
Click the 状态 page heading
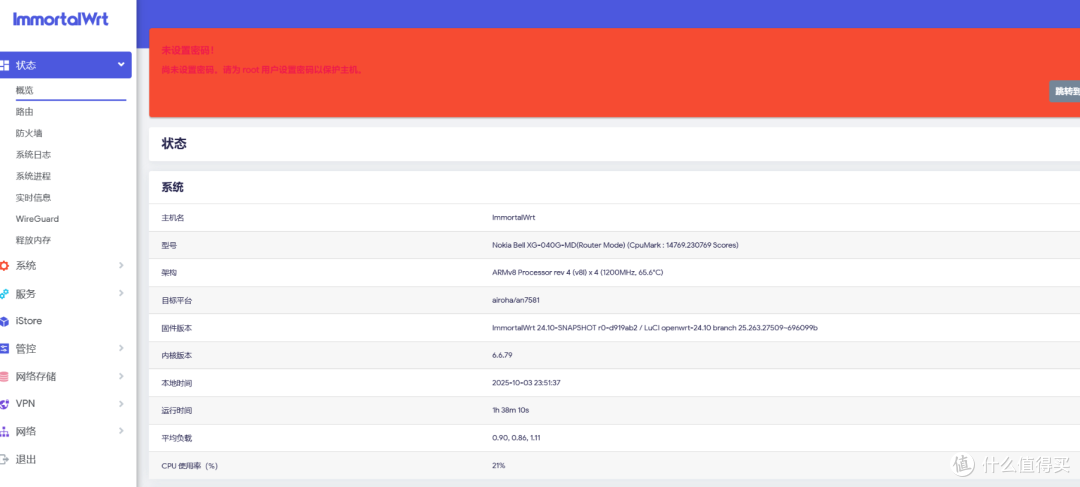174,144
